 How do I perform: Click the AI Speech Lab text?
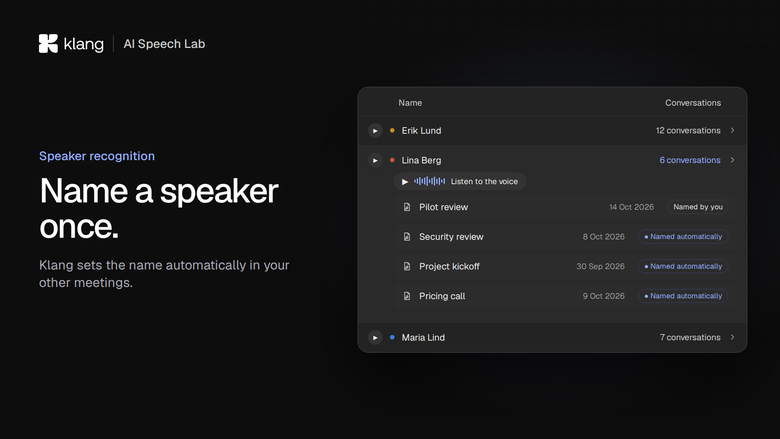pyautogui.click(x=164, y=44)
